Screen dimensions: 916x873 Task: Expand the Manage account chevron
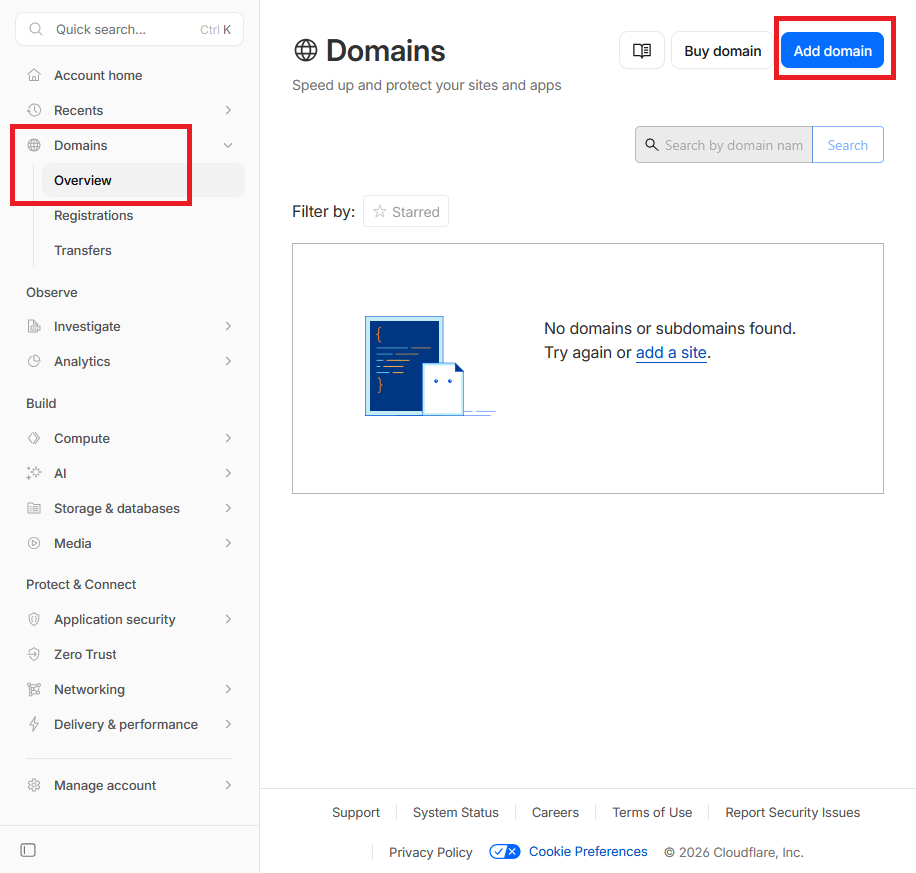click(228, 785)
